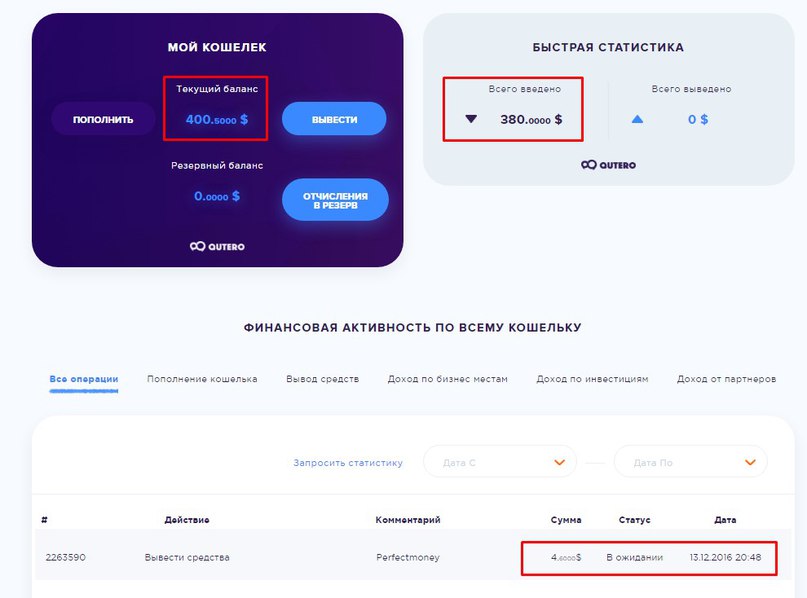Click Отчисления в резерв button
807x598 pixels.
335,200
